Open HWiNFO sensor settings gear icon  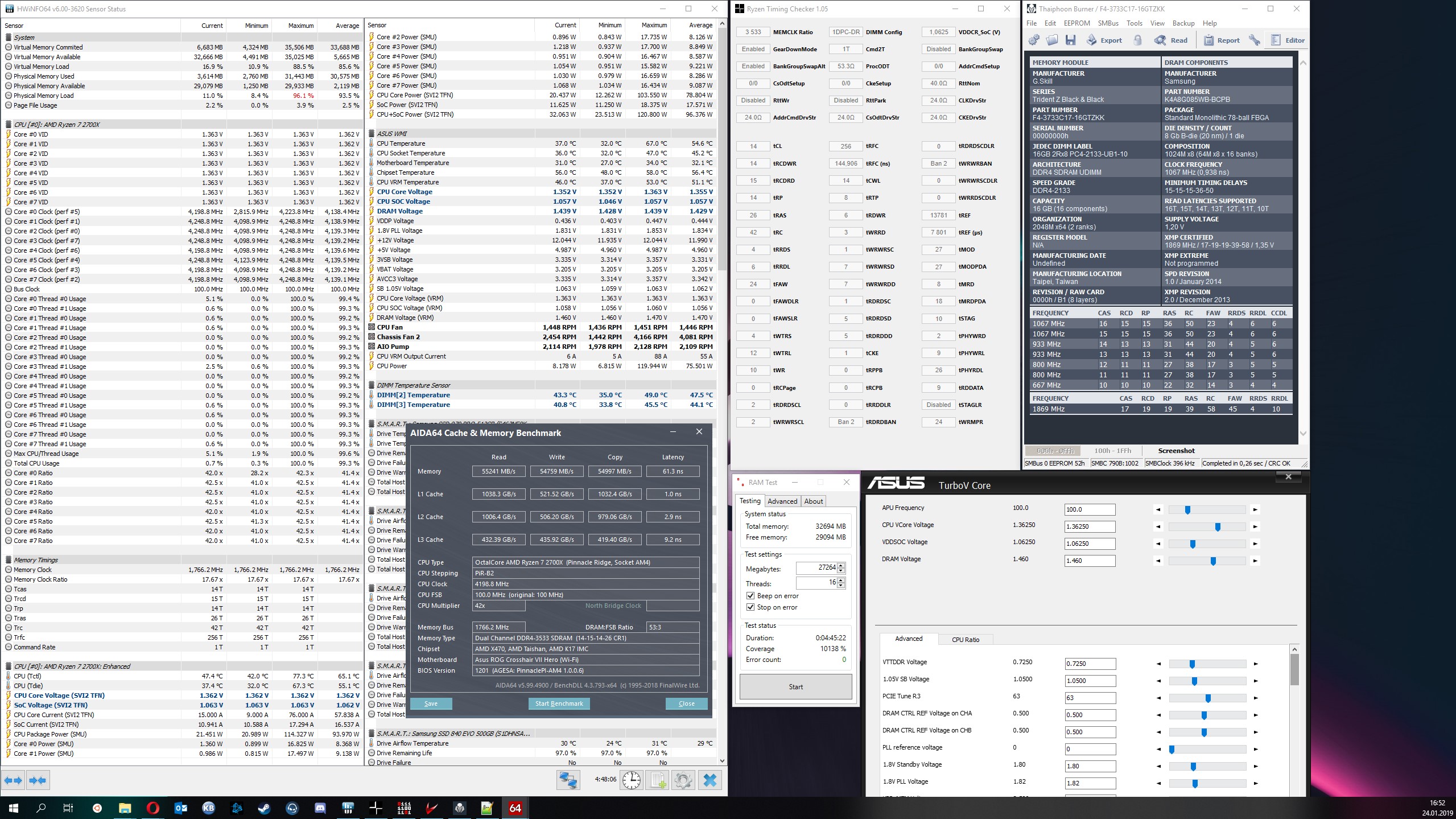(x=683, y=780)
